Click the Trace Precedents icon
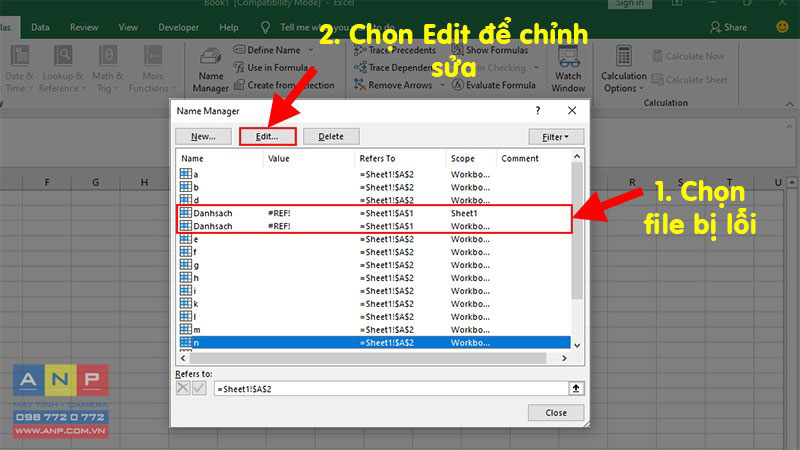The image size is (800, 450). [360, 50]
